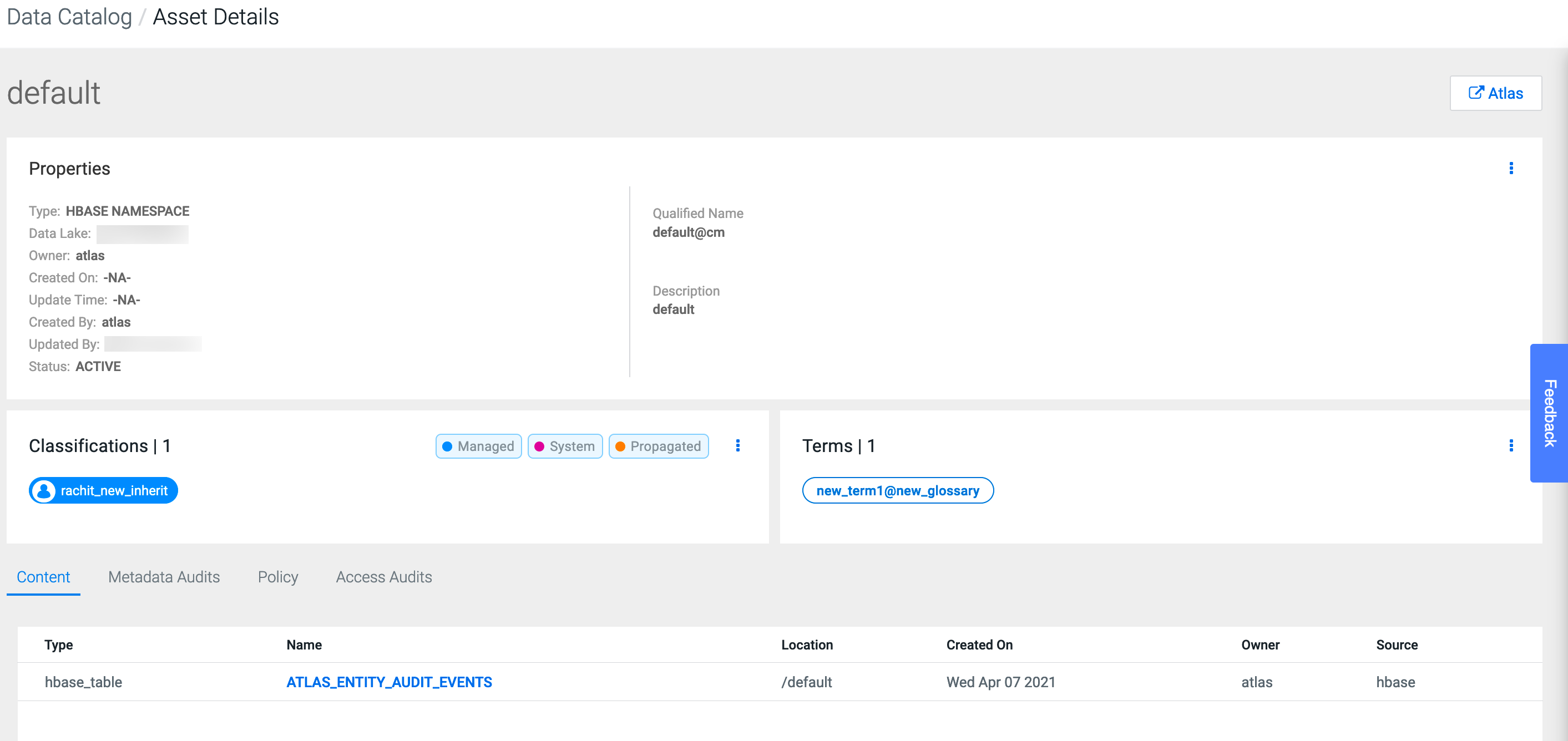This screenshot has width=1568, height=741.
Task: Click the Name column header
Action: [x=305, y=644]
